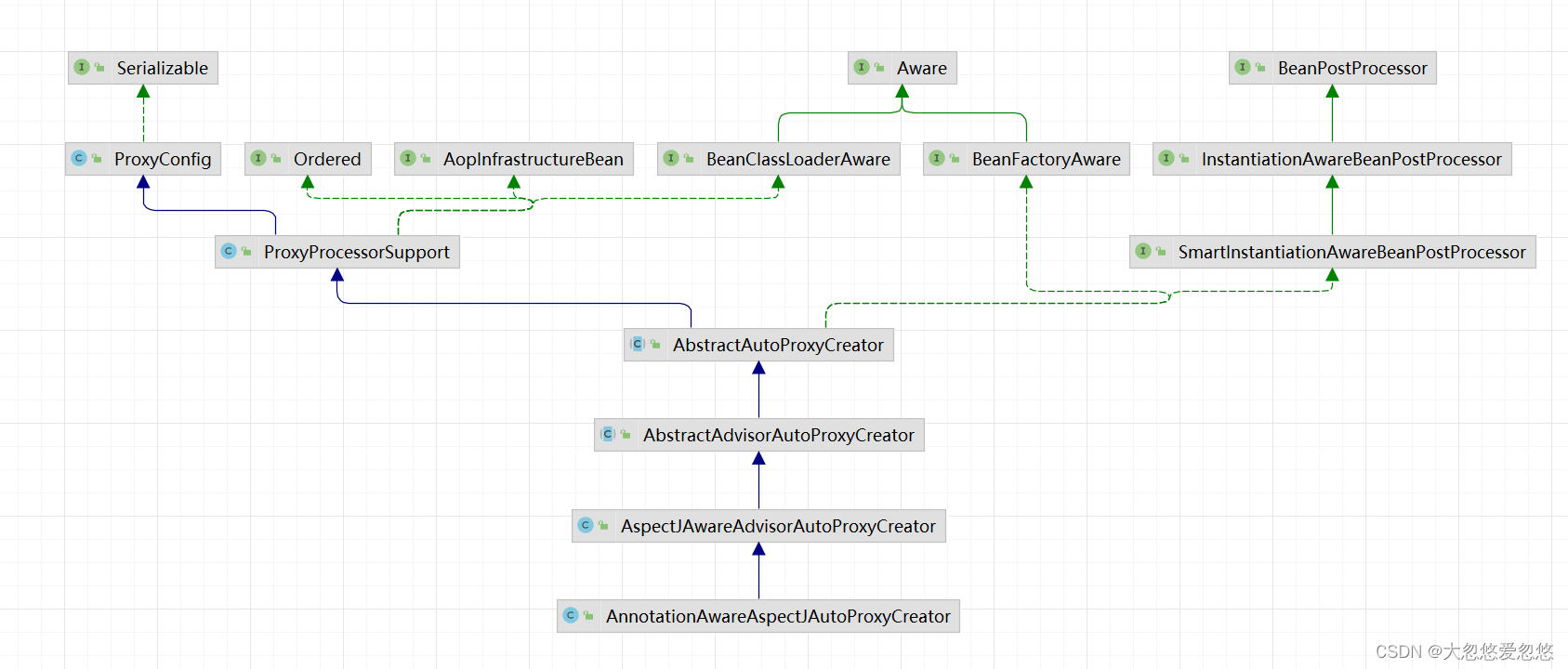
Task: Select the BeanFactoryAware node label
Action: [x=1047, y=159]
